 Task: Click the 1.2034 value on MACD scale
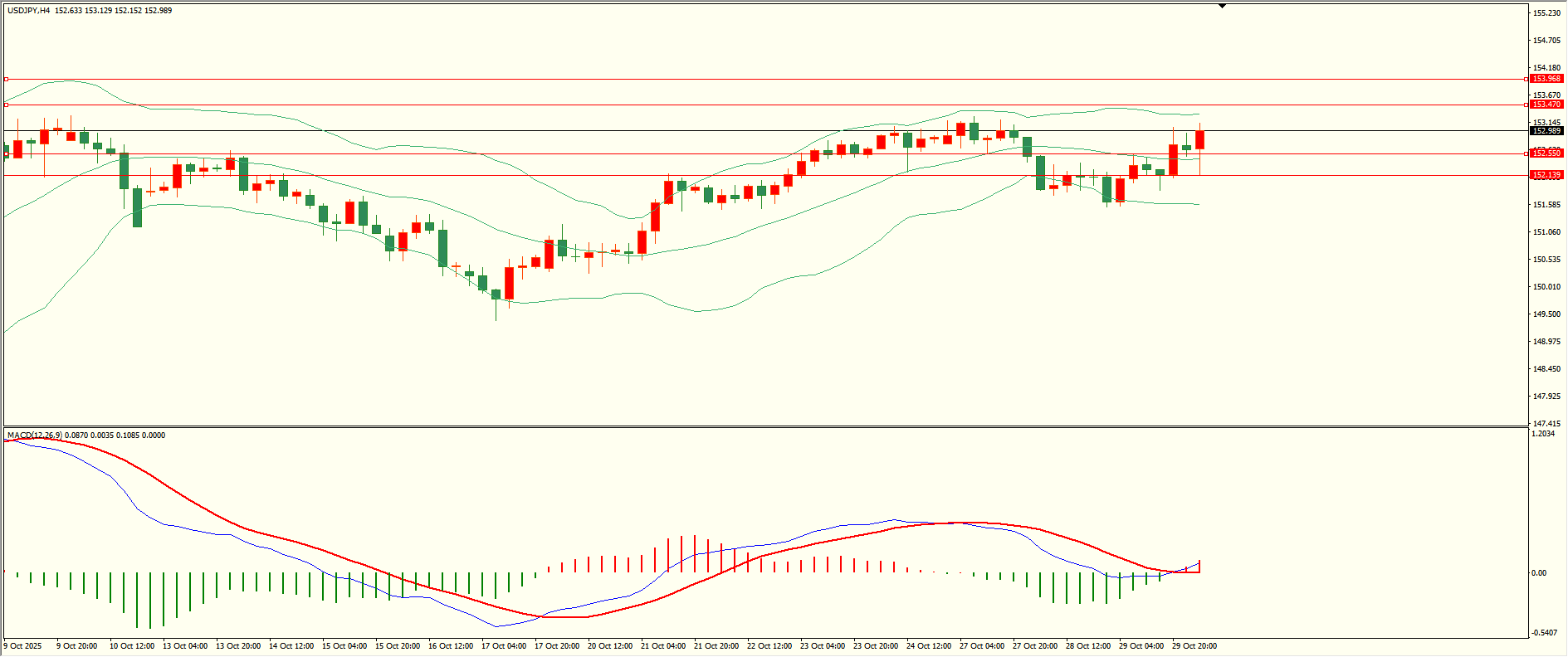click(x=1543, y=434)
